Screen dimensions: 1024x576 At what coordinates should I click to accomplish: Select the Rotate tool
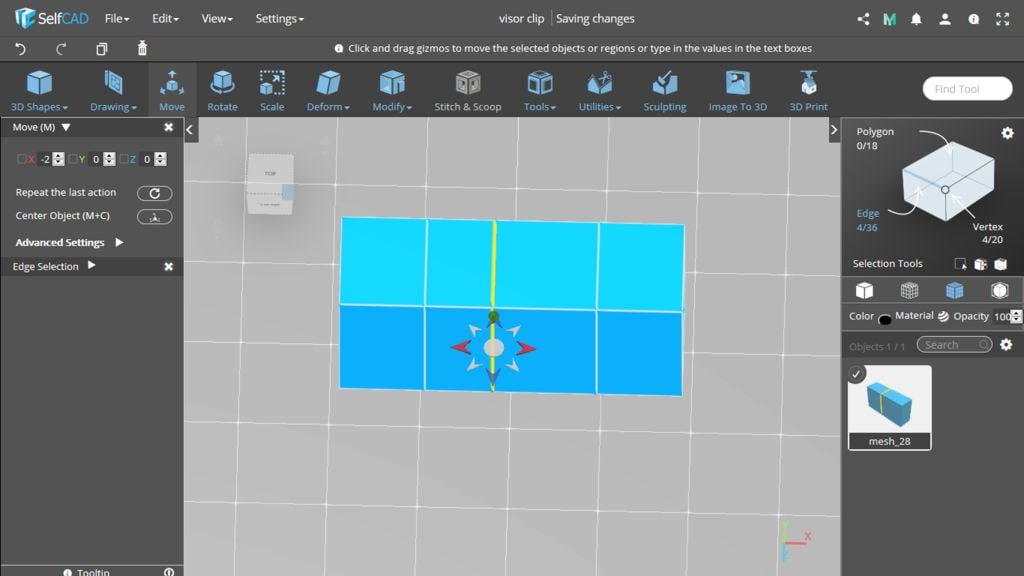click(222, 90)
